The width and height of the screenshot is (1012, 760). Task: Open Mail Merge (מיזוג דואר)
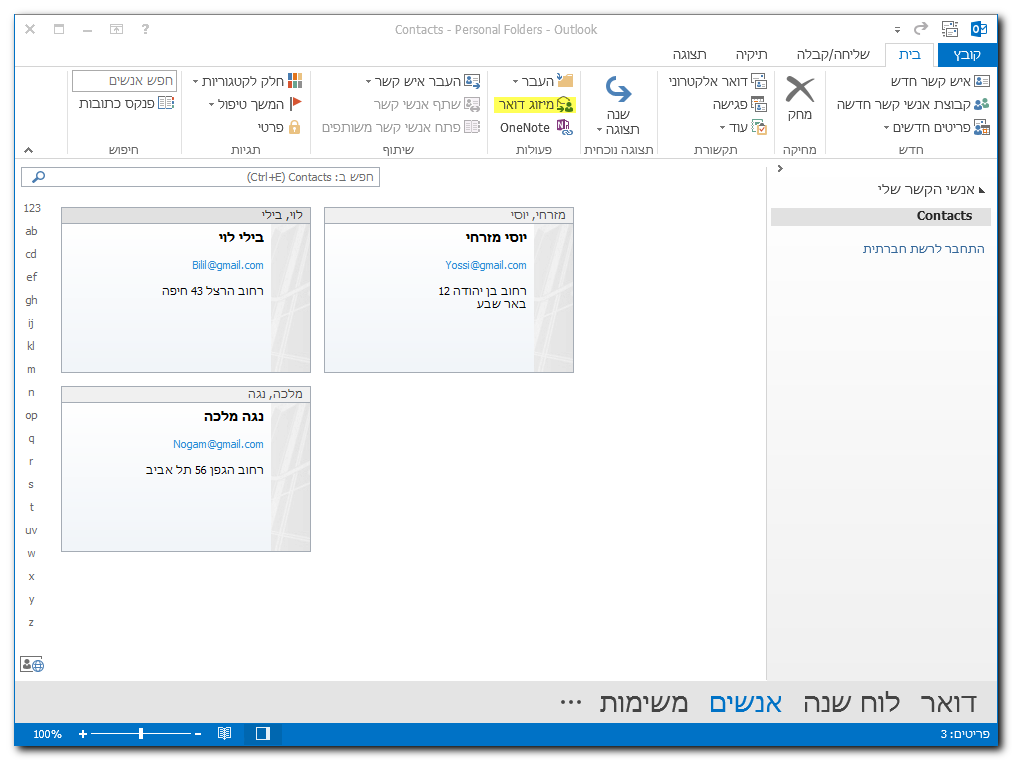(x=565, y=104)
